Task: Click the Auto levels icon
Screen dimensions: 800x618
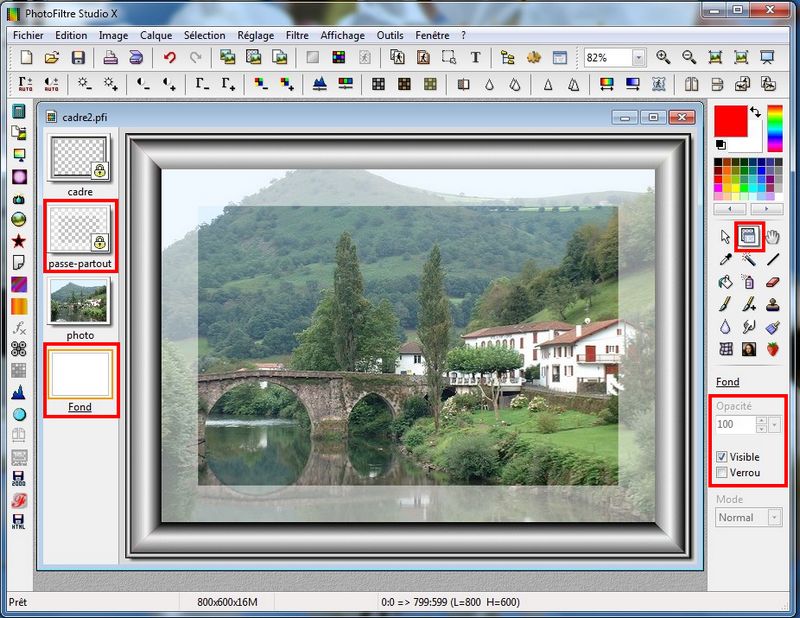Action: click(x=26, y=84)
